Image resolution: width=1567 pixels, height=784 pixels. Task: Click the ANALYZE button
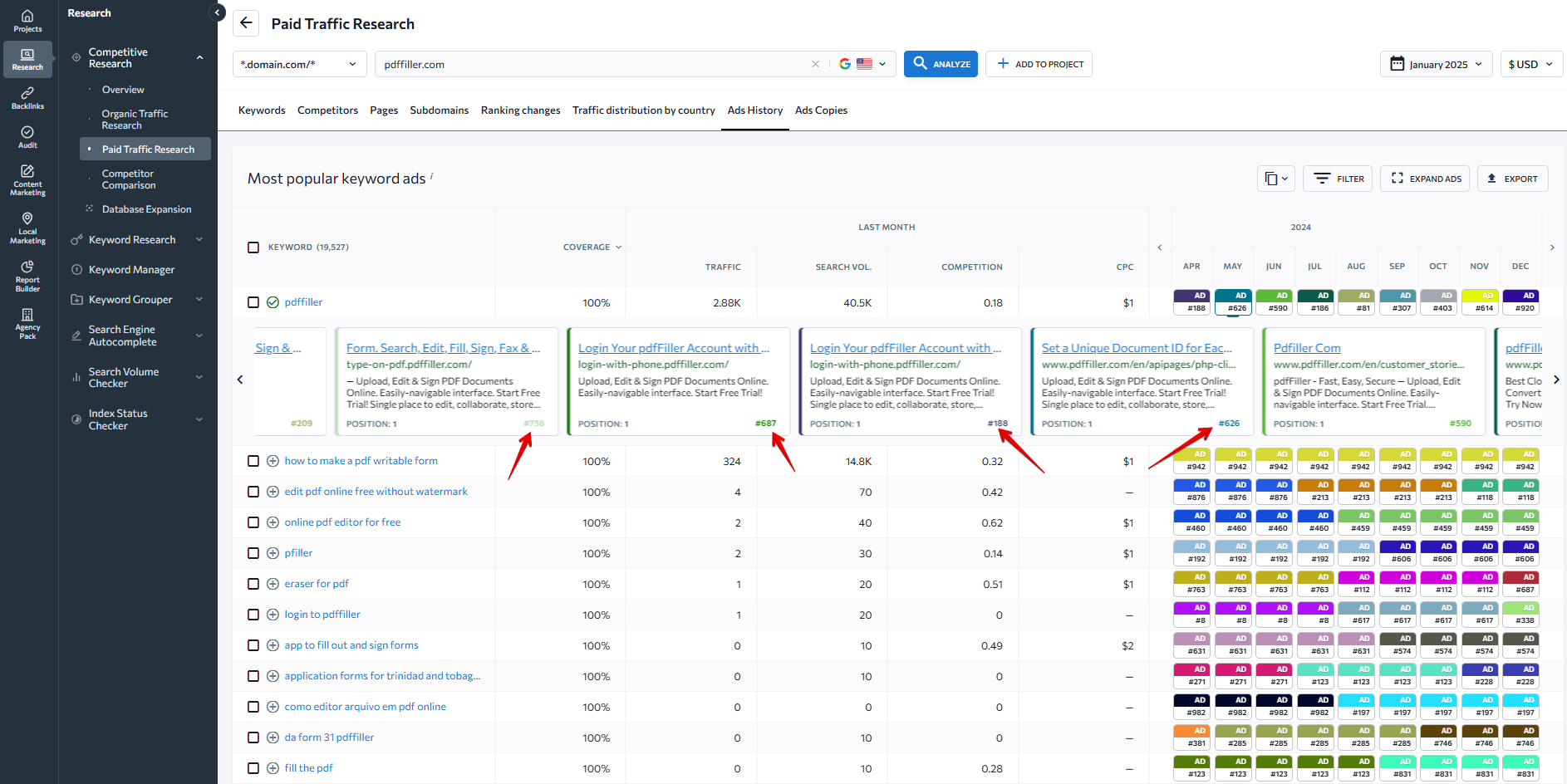[x=941, y=64]
